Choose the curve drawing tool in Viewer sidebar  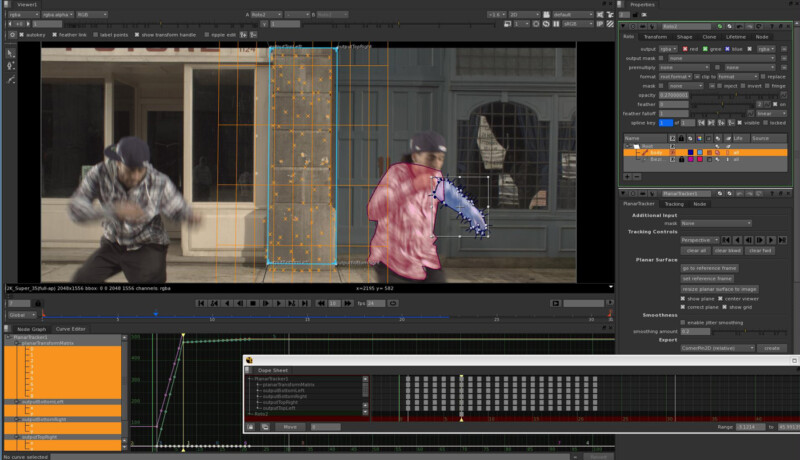click(11, 79)
